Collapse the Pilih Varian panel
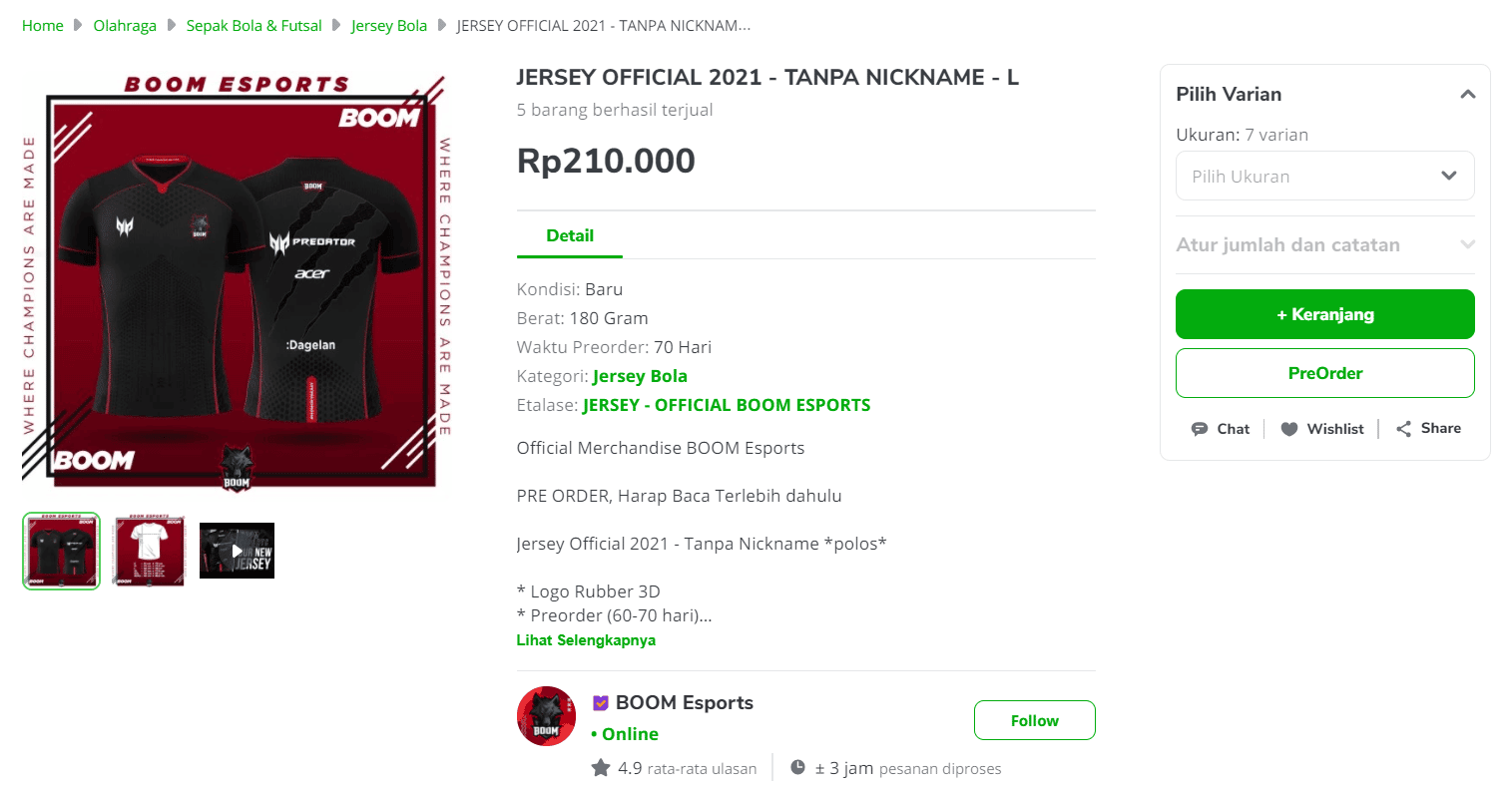This screenshot has height=788, width=1512. (x=1467, y=95)
